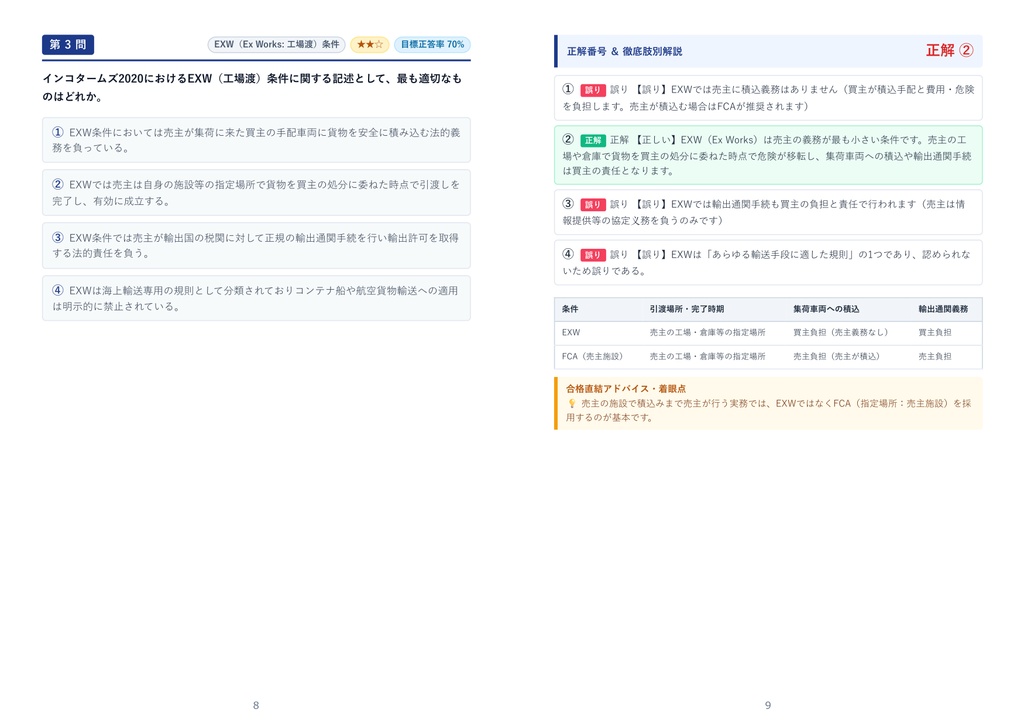This screenshot has width=1024, height=727.
Task: Click the star difficulty rating badge
Action: [x=370, y=44]
